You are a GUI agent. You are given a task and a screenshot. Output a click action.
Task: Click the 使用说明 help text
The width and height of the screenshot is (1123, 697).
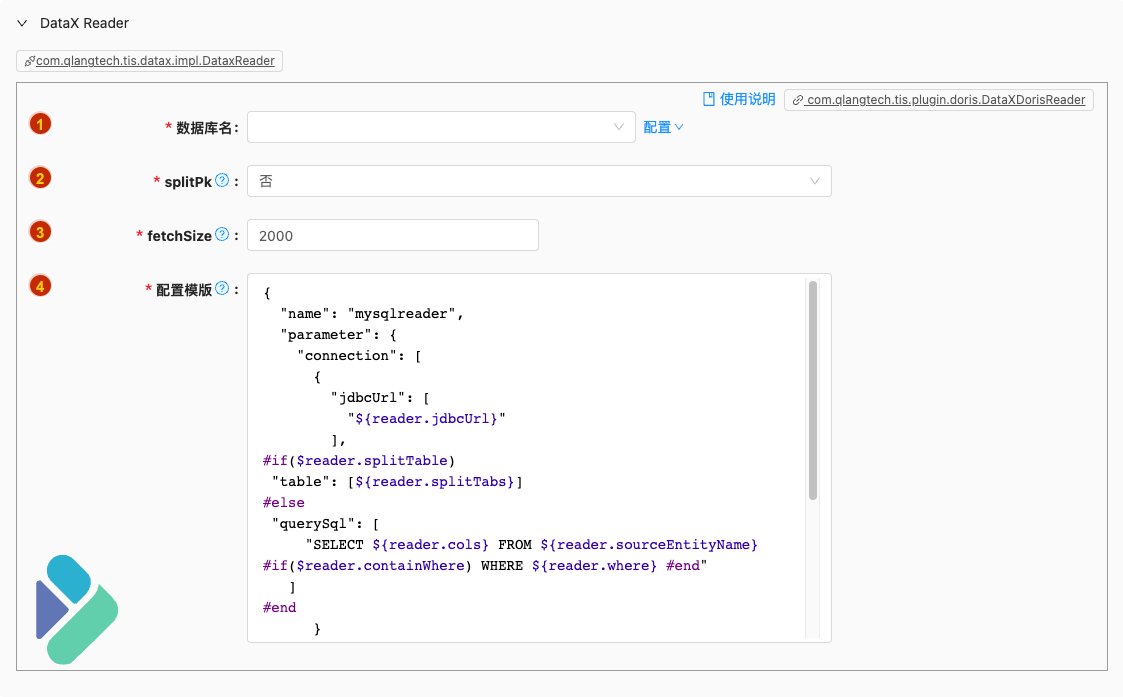click(748, 99)
